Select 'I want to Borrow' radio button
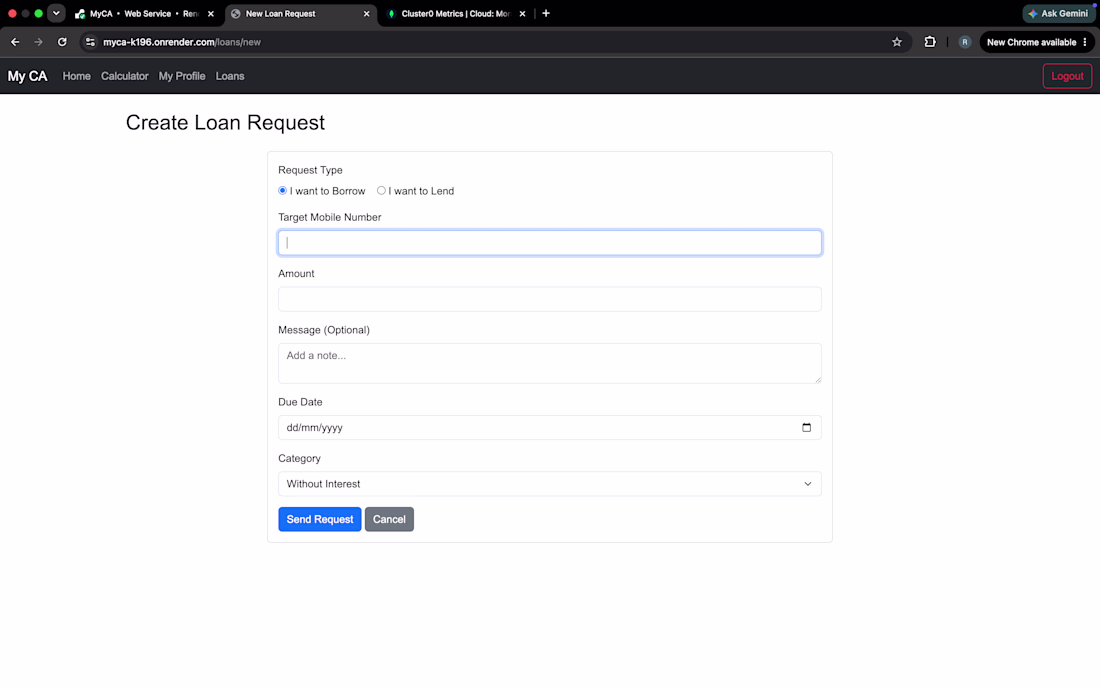The width and height of the screenshot is (1100, 688). coord(283,191)
